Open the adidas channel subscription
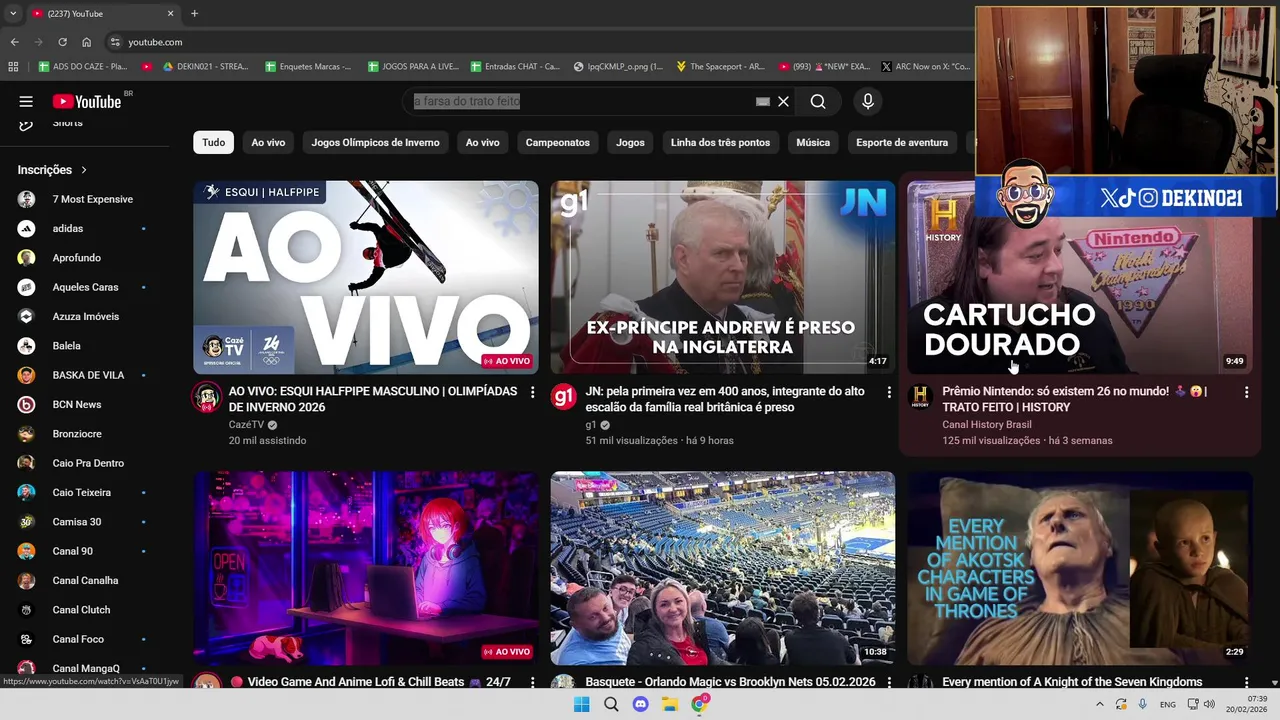 click(85, 229)
